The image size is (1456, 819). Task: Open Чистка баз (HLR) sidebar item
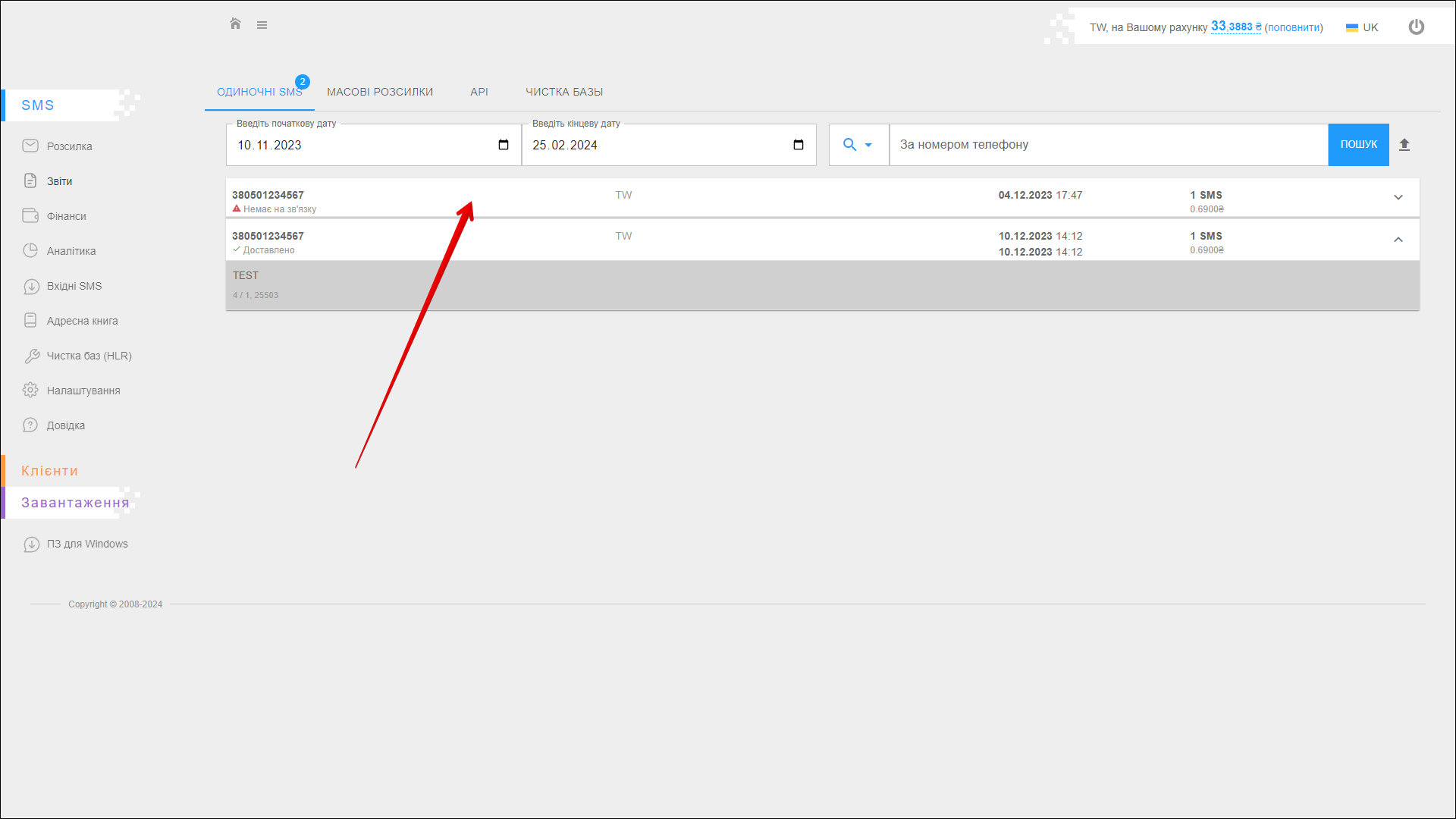point(89,356)
